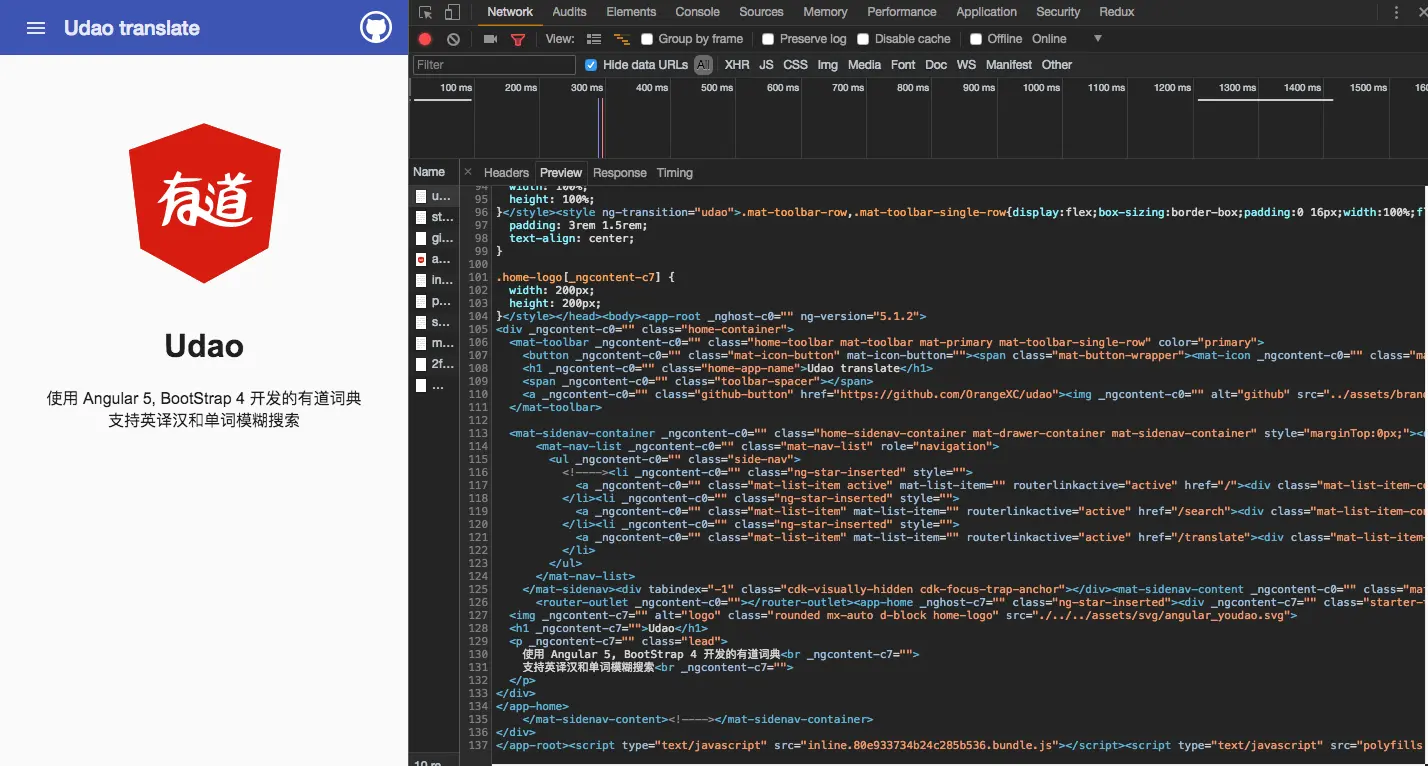The width and height of the screenshot is (1428, 766).
Task: Switch to the Response tab
Action: click(619, 173)
